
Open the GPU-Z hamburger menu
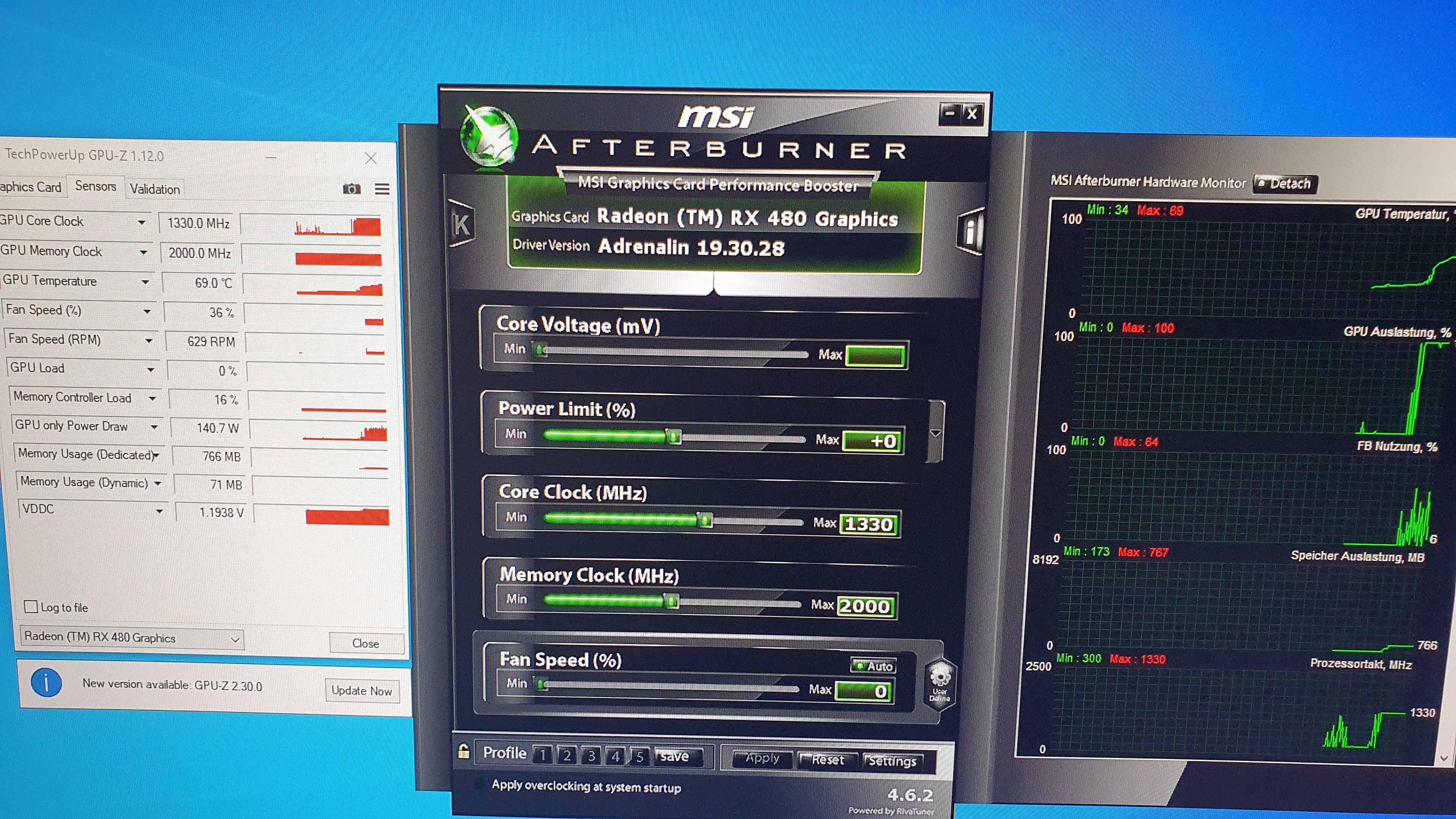pyautogui.click(x=382, y=189)
